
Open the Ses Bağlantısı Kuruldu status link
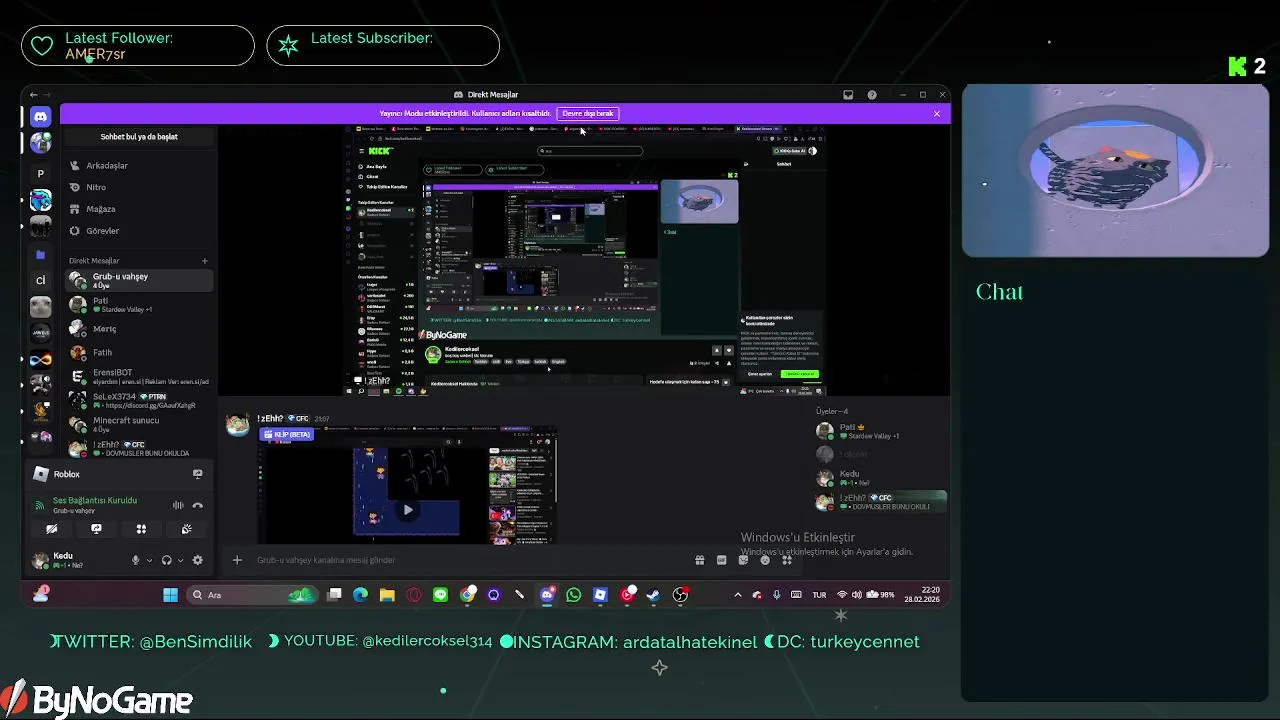click(x=95, y=500)
